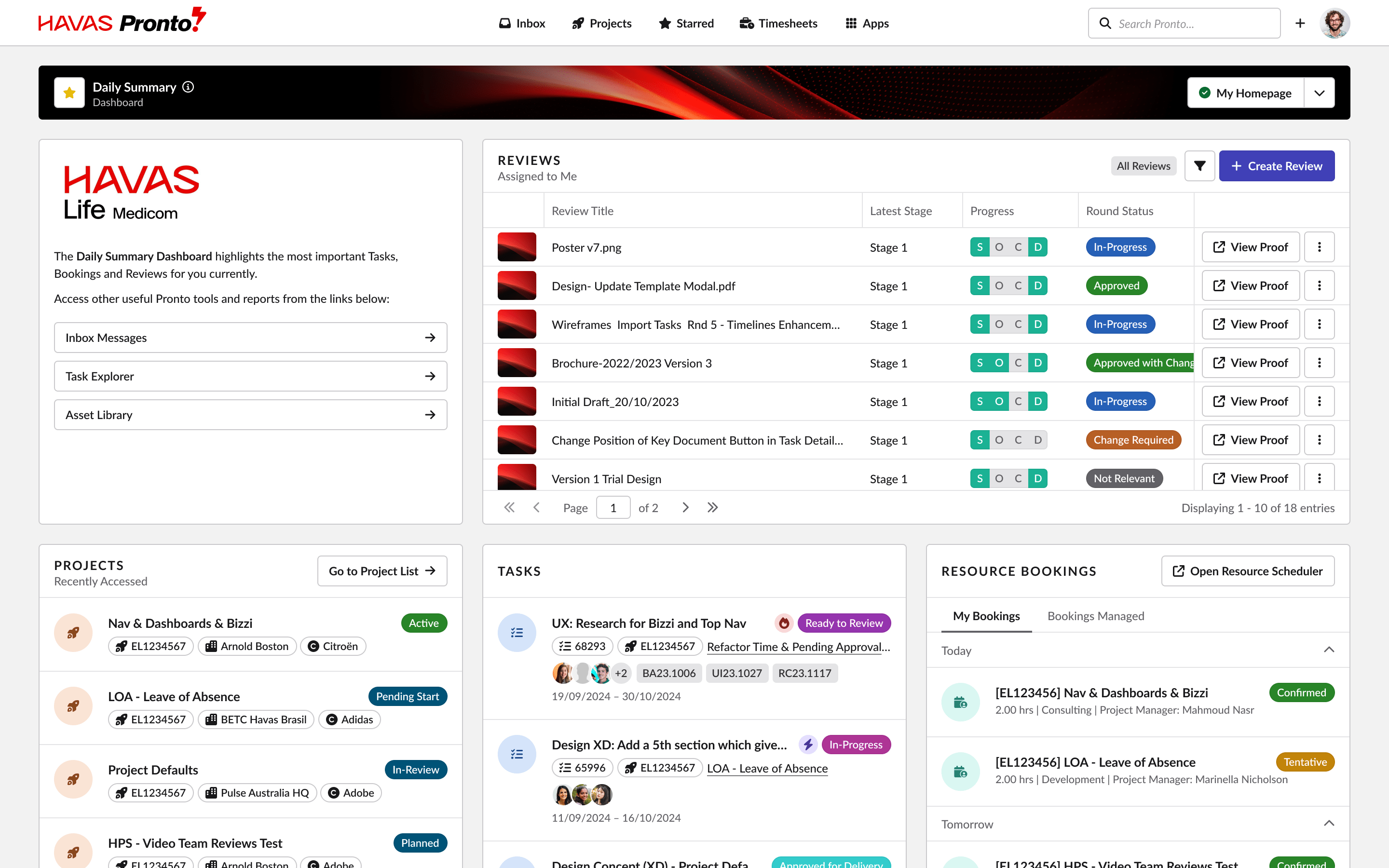Screen dimensions: 1389x868
Task: Click the Search Pronto input field
Action: (x=1184, y=23)
